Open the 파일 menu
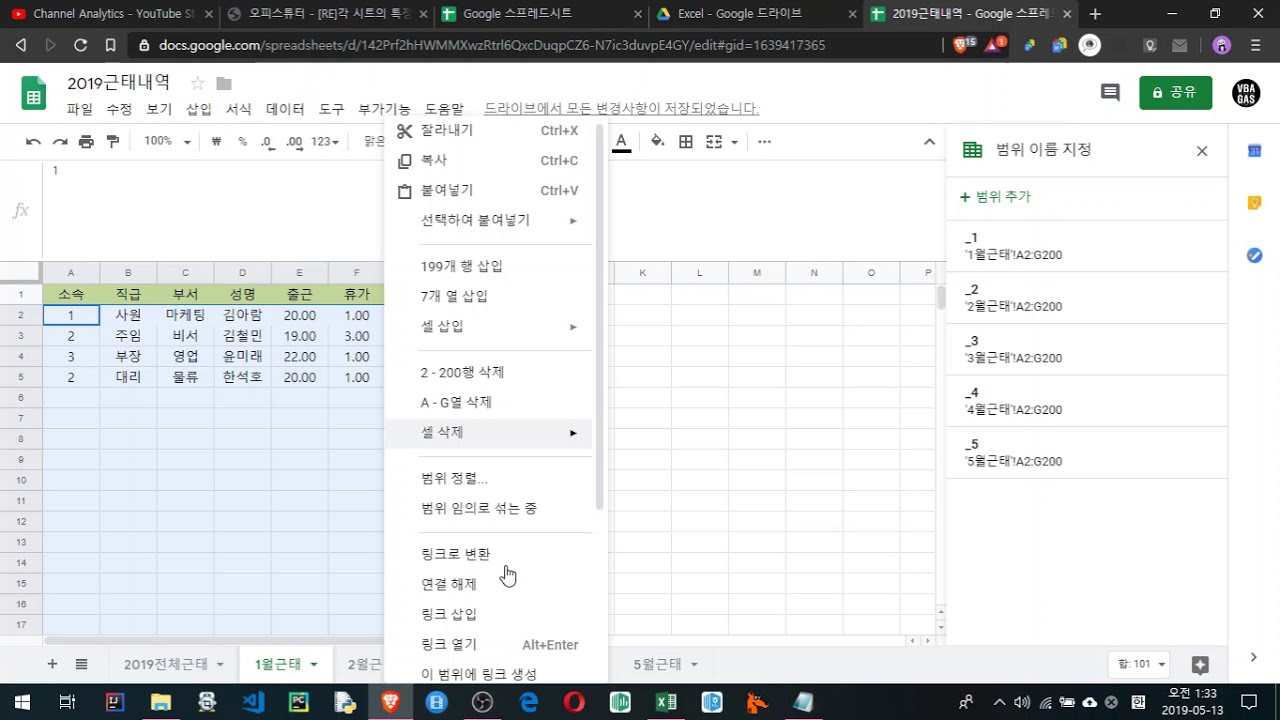The width and height of the screenshot is (1280, 720). pyautogui.click(x=80, y=109)
